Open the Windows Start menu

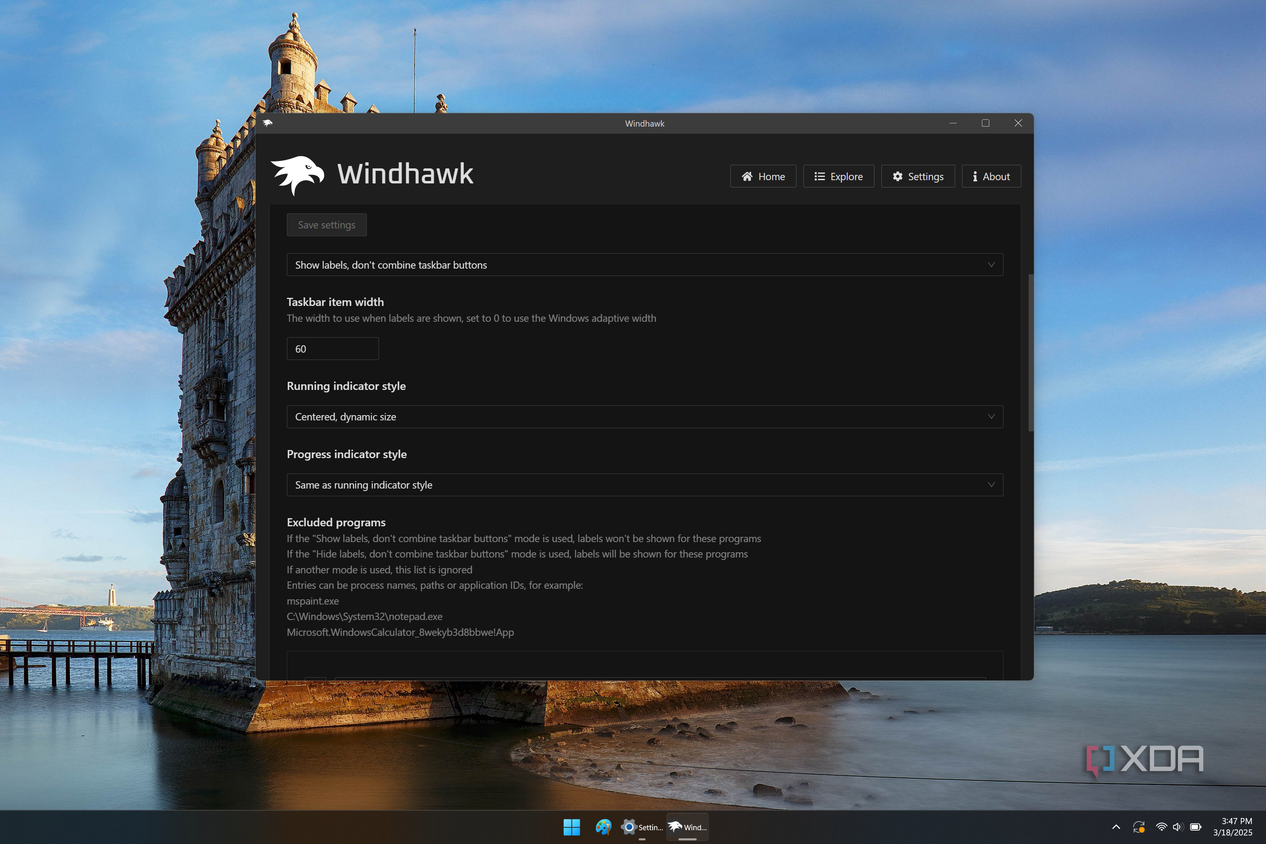[572, 827]
